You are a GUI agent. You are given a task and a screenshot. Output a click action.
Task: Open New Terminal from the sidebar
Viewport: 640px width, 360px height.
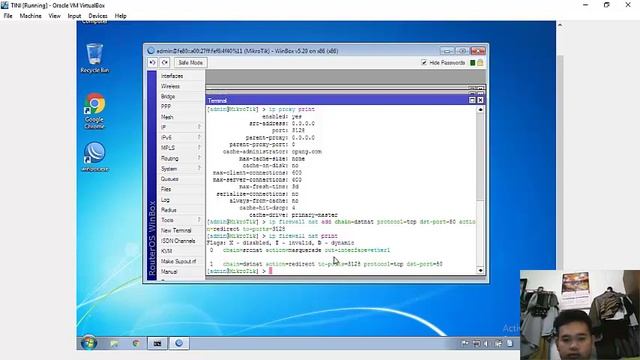click(176, 231)
